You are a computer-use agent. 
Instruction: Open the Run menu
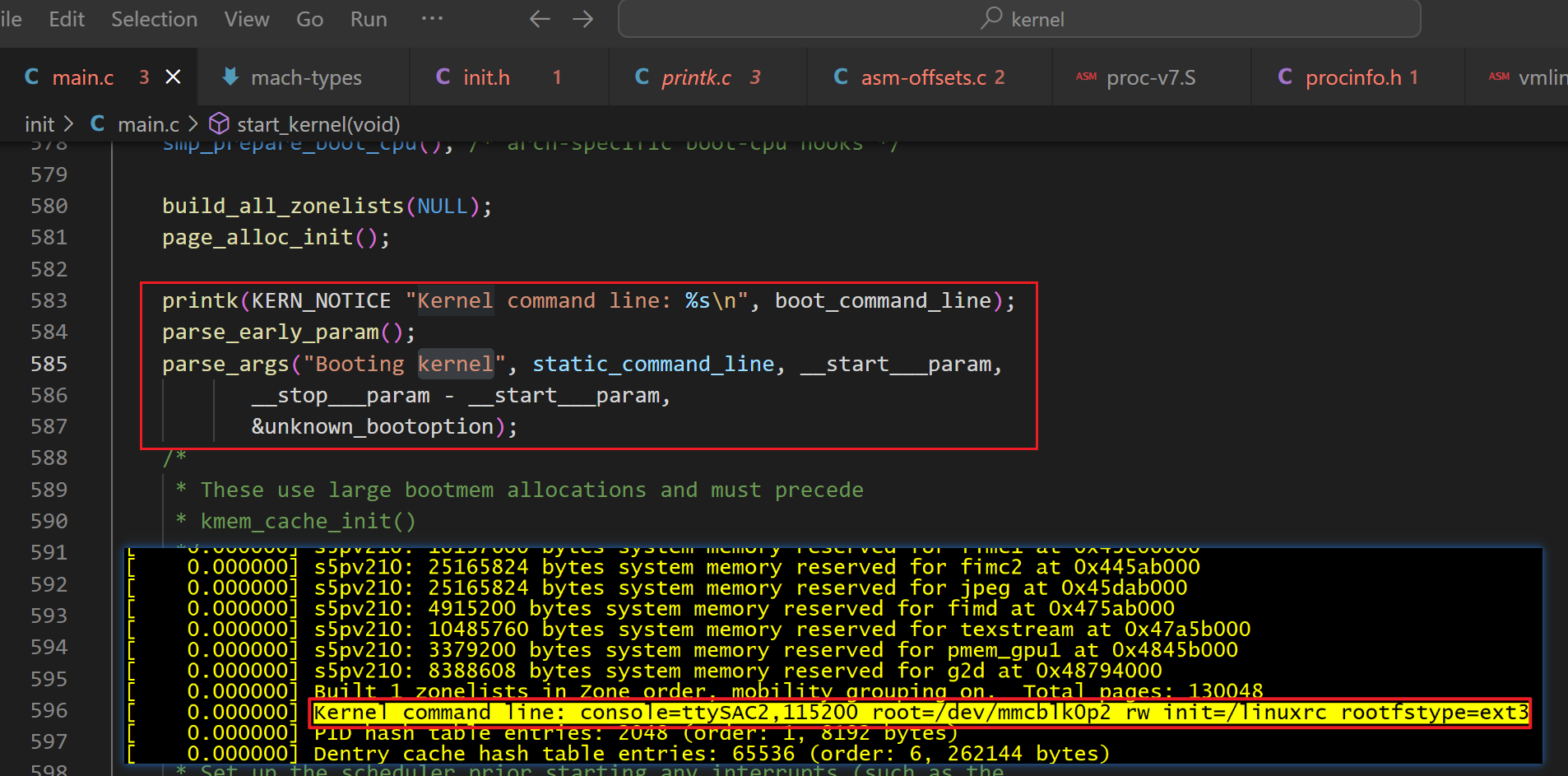(369, 19)
